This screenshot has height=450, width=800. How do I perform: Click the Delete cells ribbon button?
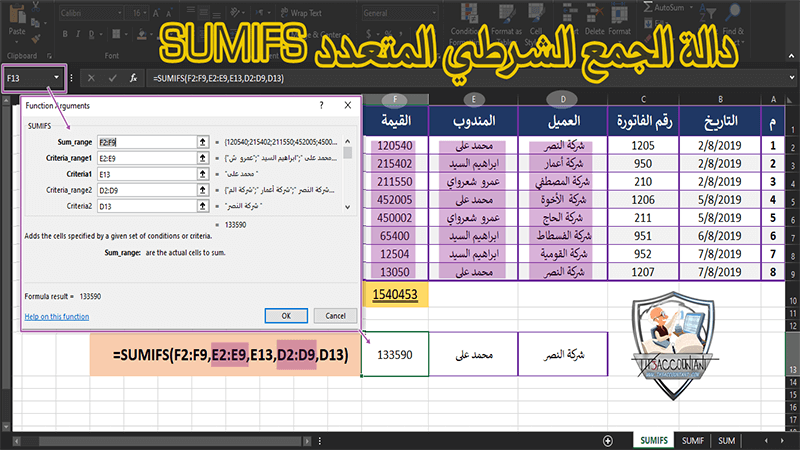[594, 19]
